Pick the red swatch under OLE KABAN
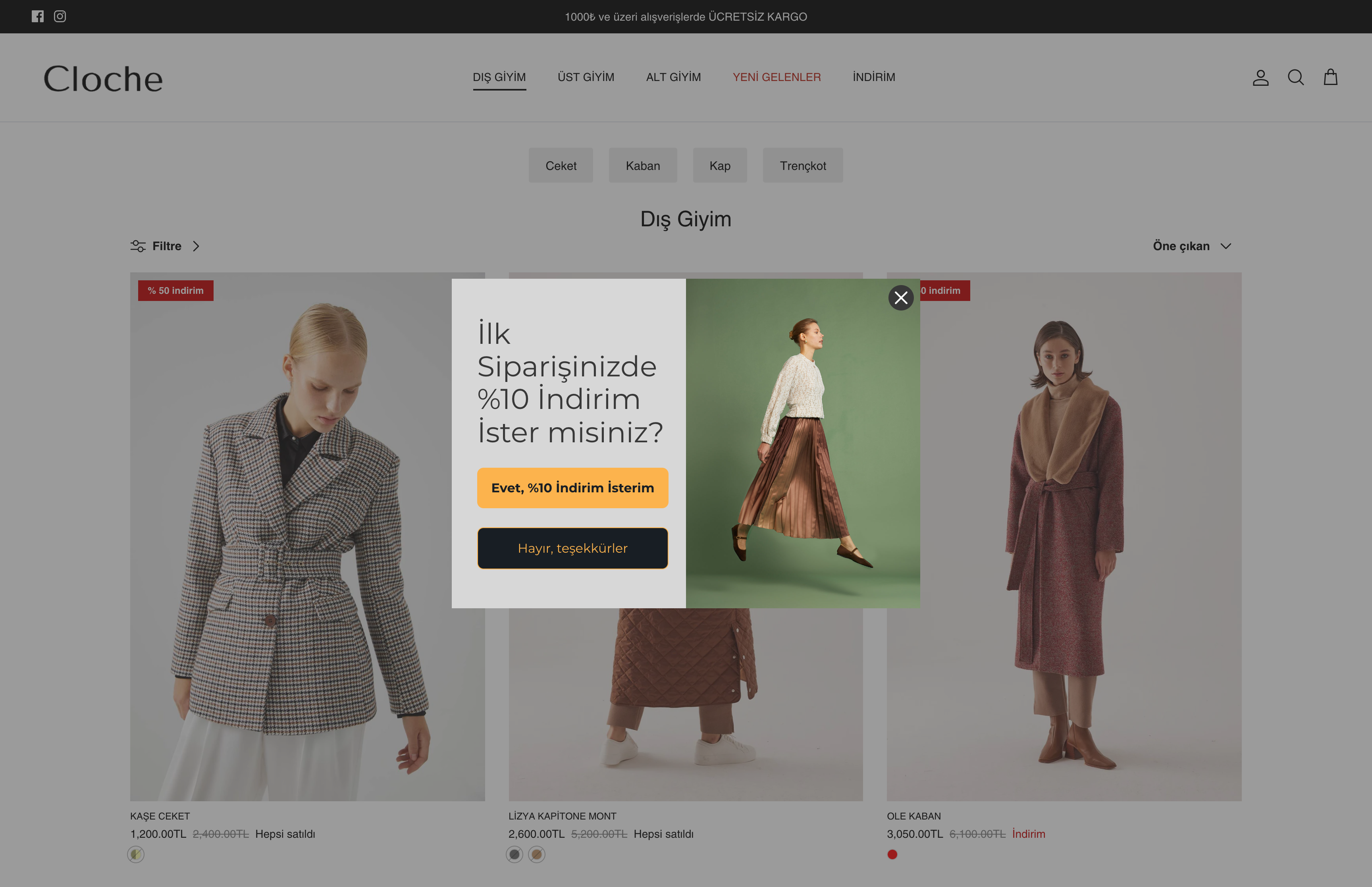The width and height of the screenshot is (1372, 887). pyautogui.click(x=892, y=854)
